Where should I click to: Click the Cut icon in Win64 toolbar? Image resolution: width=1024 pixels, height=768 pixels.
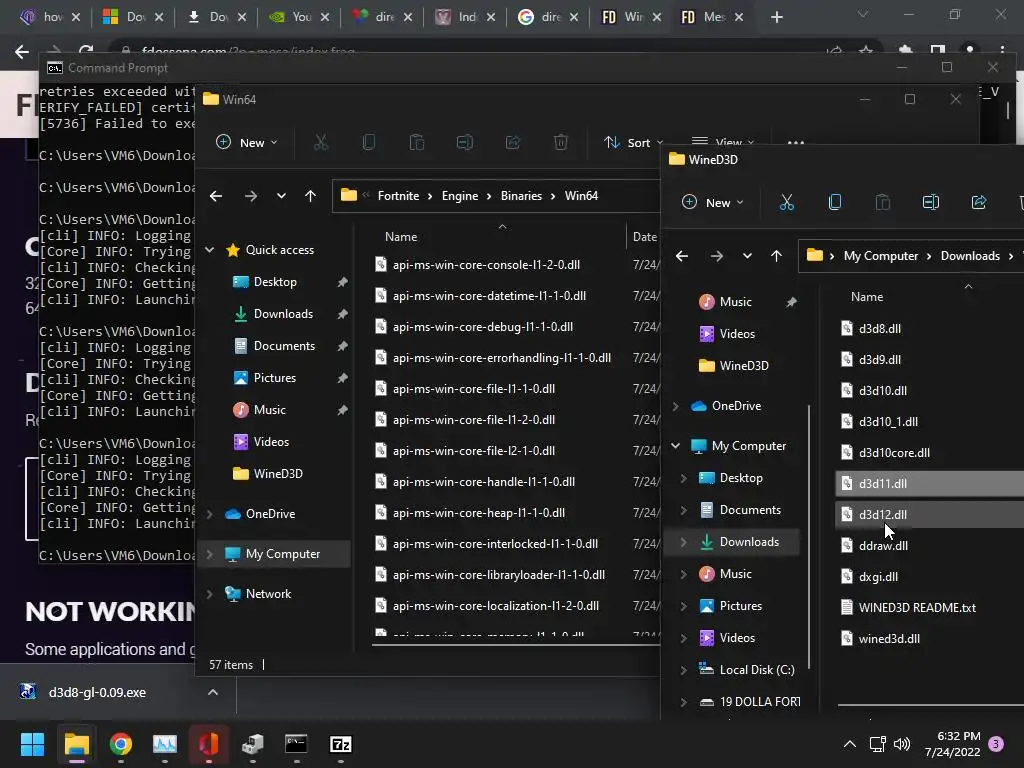(321, 142)
